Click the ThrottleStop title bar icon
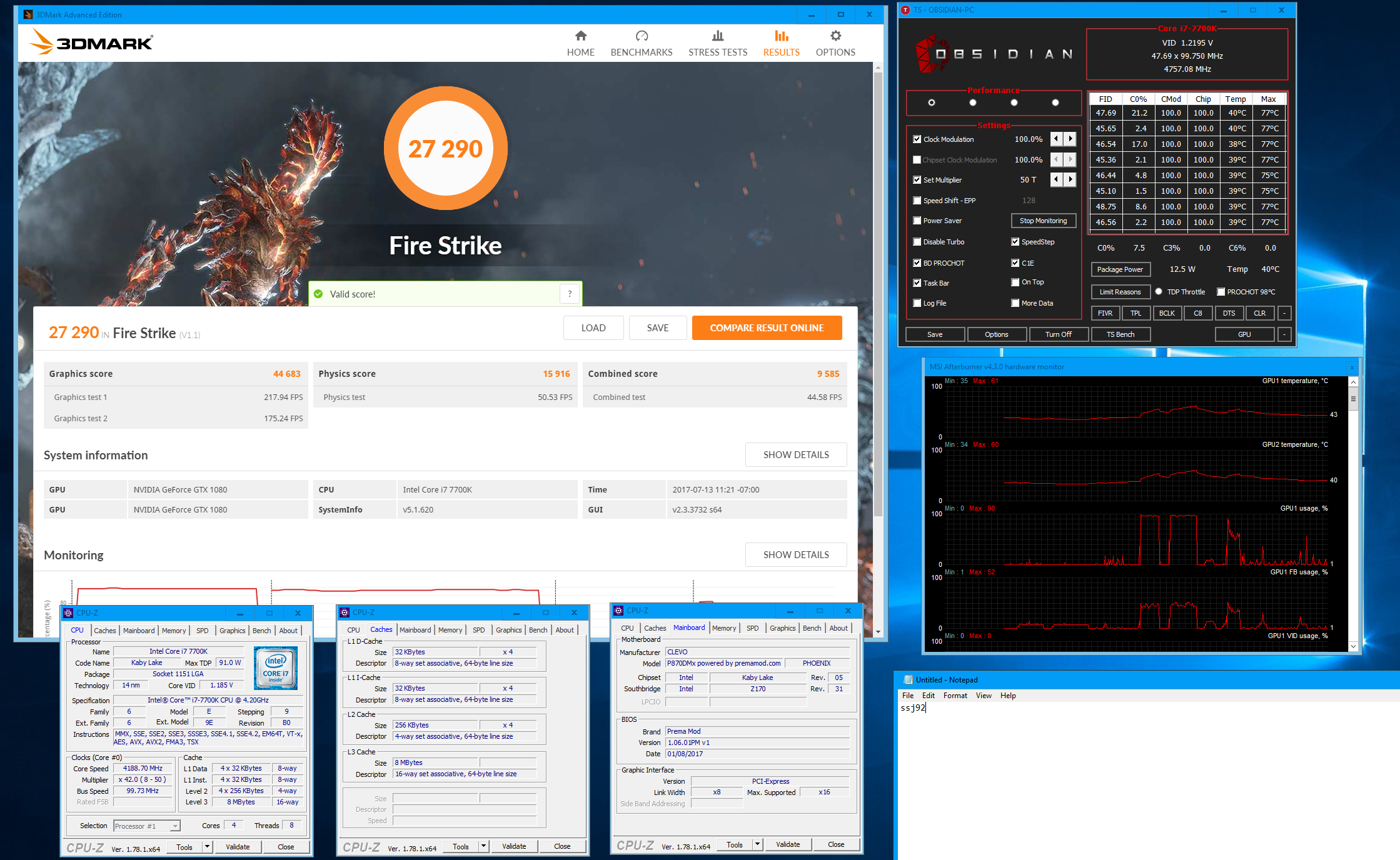This screenshot has width=1400, height=860. [x=905, y=10]
